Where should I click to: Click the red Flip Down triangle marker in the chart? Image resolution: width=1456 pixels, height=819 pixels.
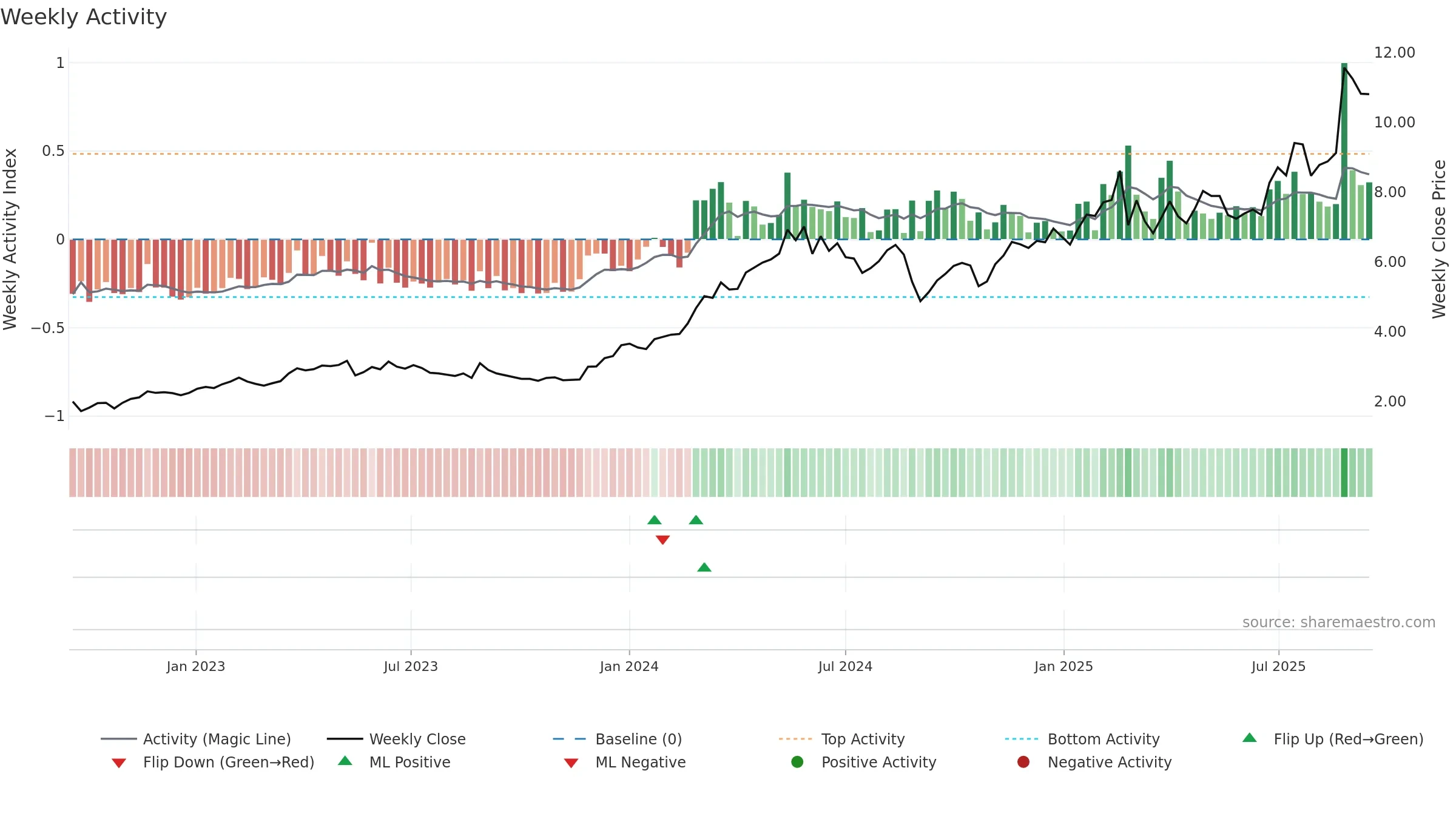[662, 539]
